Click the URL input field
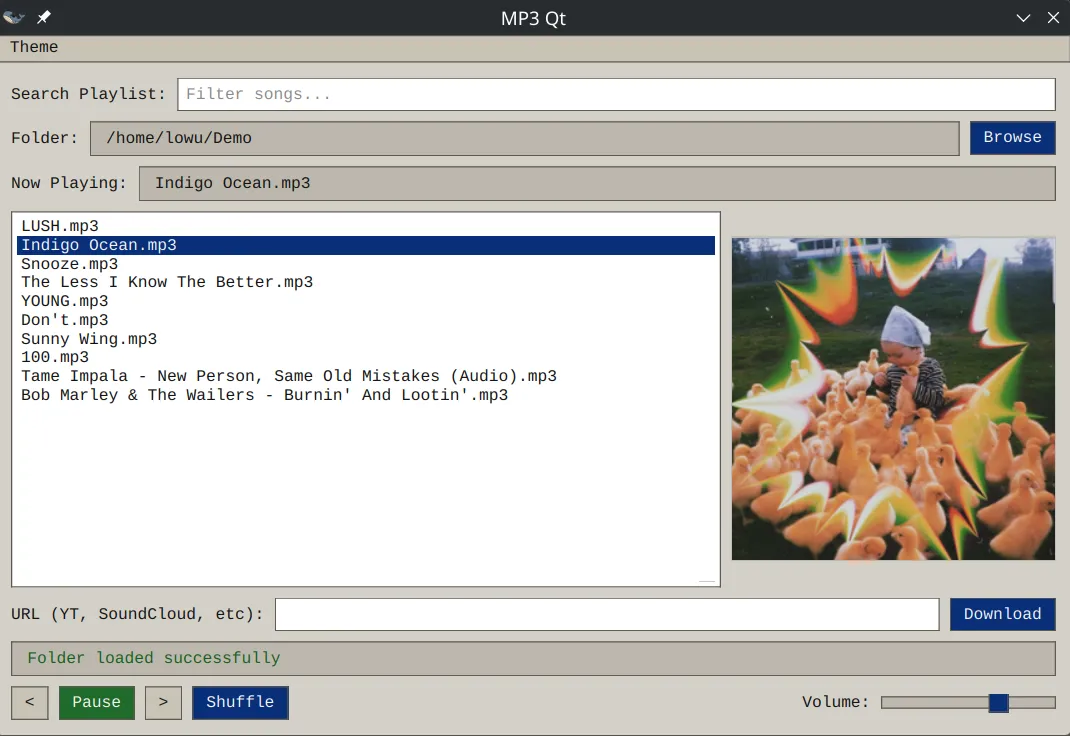1070x736 pixels. pos(606,613)
